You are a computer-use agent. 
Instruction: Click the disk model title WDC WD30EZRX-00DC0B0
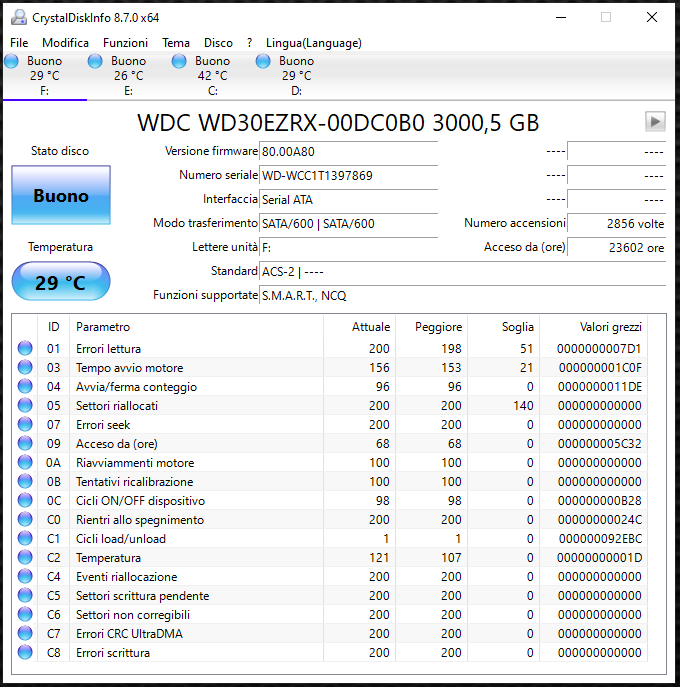[281, 123]
